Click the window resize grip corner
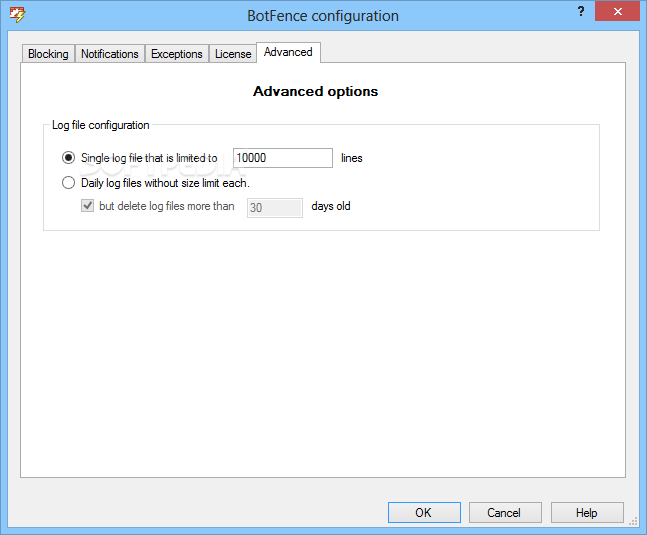 633,521
